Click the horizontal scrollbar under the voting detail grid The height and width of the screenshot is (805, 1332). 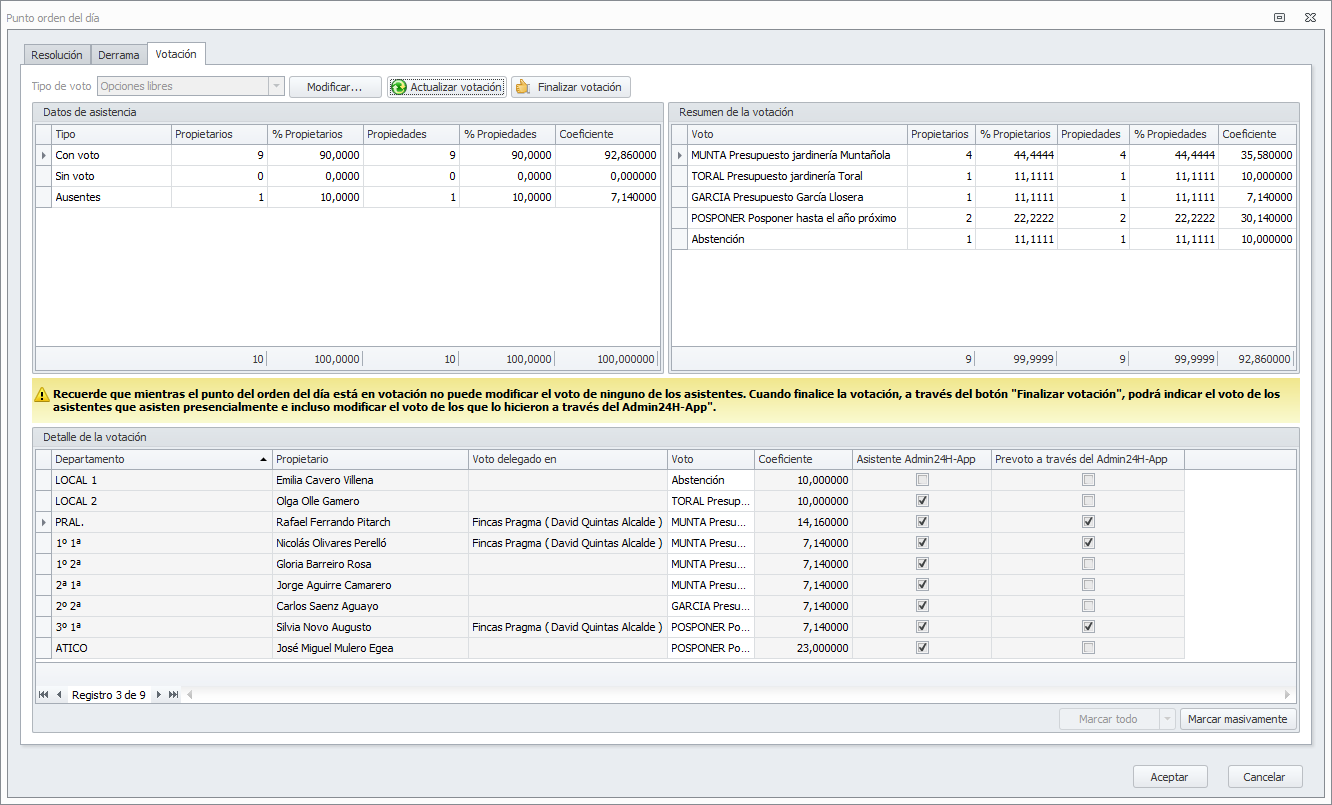[x=740, y=695]
